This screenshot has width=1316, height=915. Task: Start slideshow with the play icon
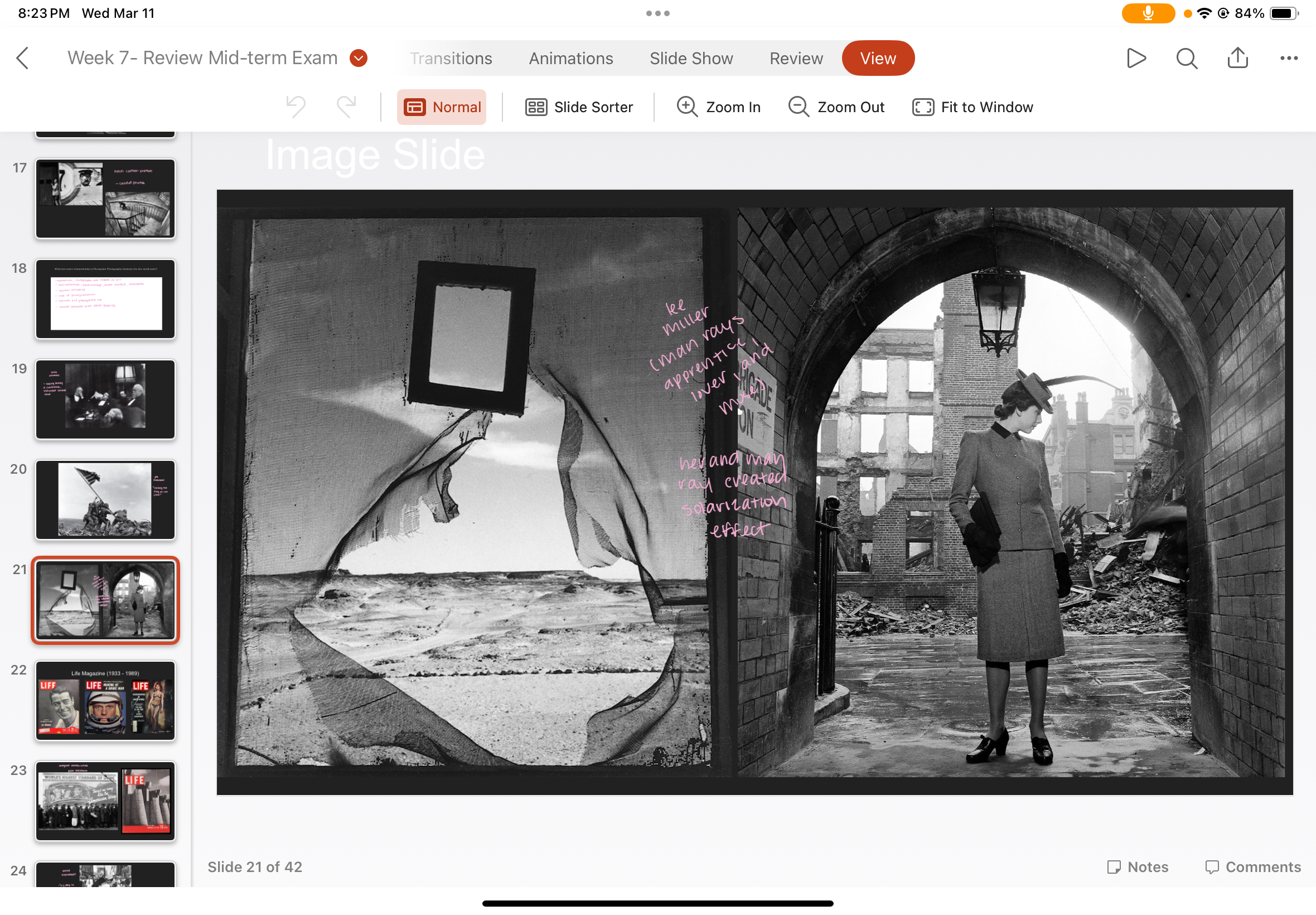tap(1135, 58)
